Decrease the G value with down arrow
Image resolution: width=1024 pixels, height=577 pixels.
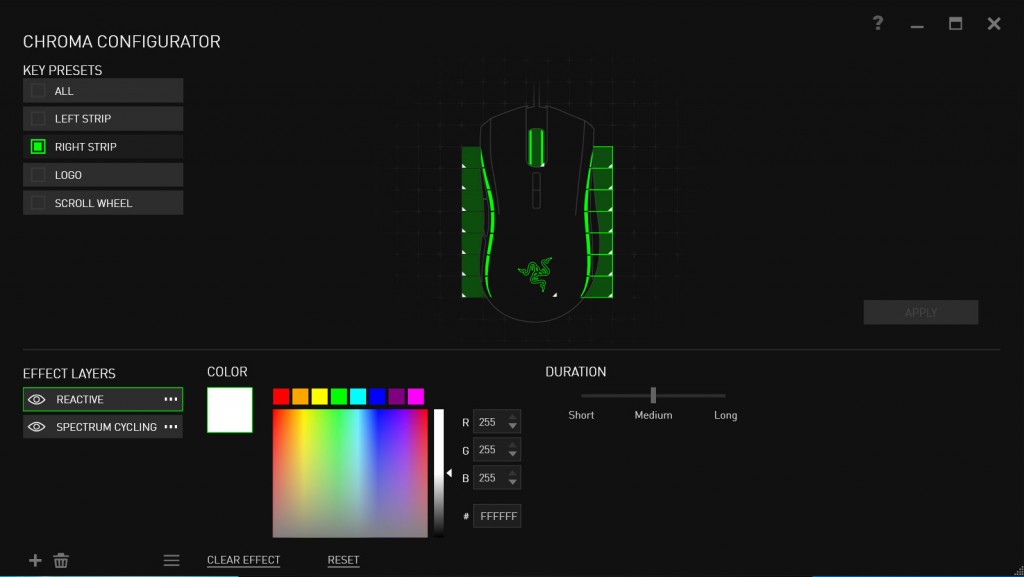513,454
